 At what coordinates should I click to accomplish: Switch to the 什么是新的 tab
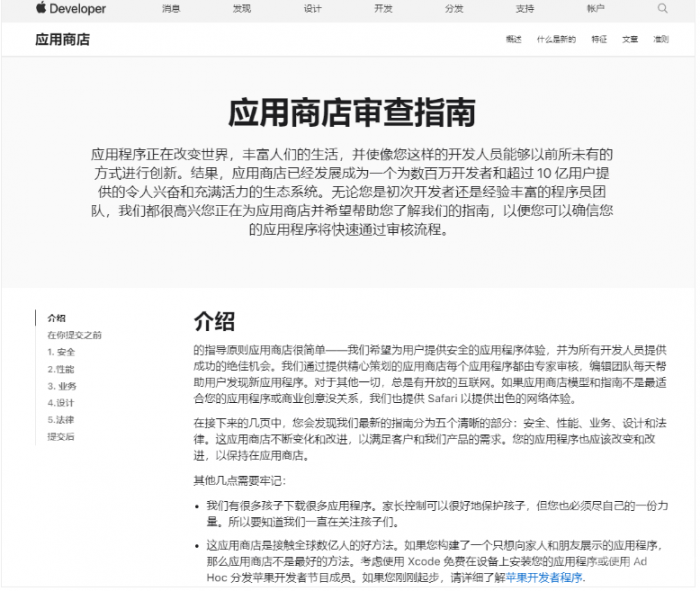click(x=556, y=39)
